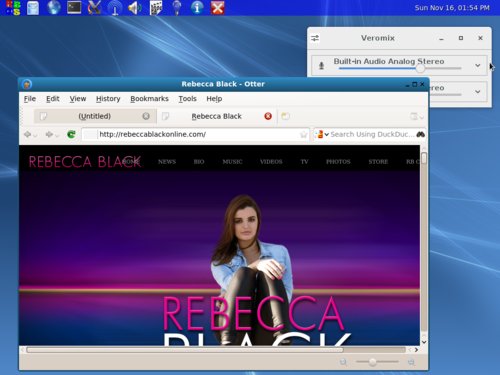Open the PHOTOS page link
This screenshot has height=375, width=500.
click(x=338, y=162)
